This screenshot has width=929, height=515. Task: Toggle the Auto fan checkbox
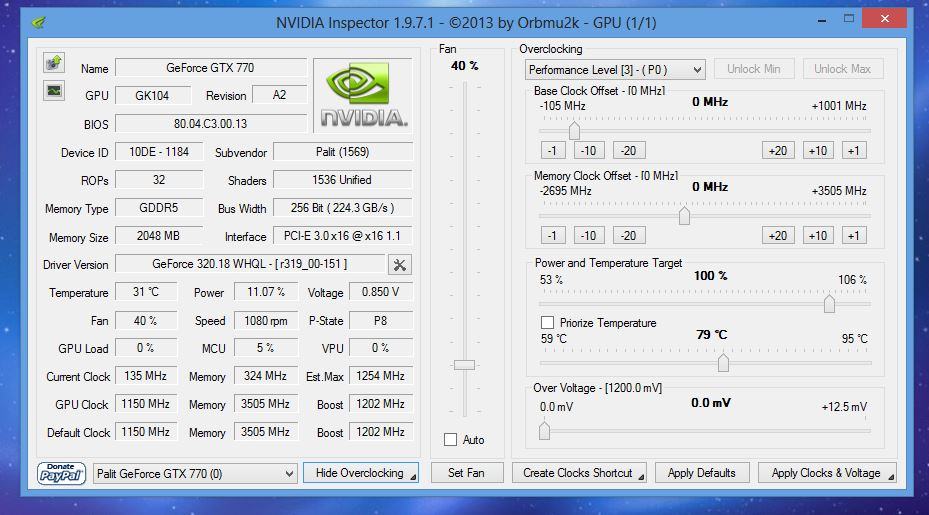point(450,440)
